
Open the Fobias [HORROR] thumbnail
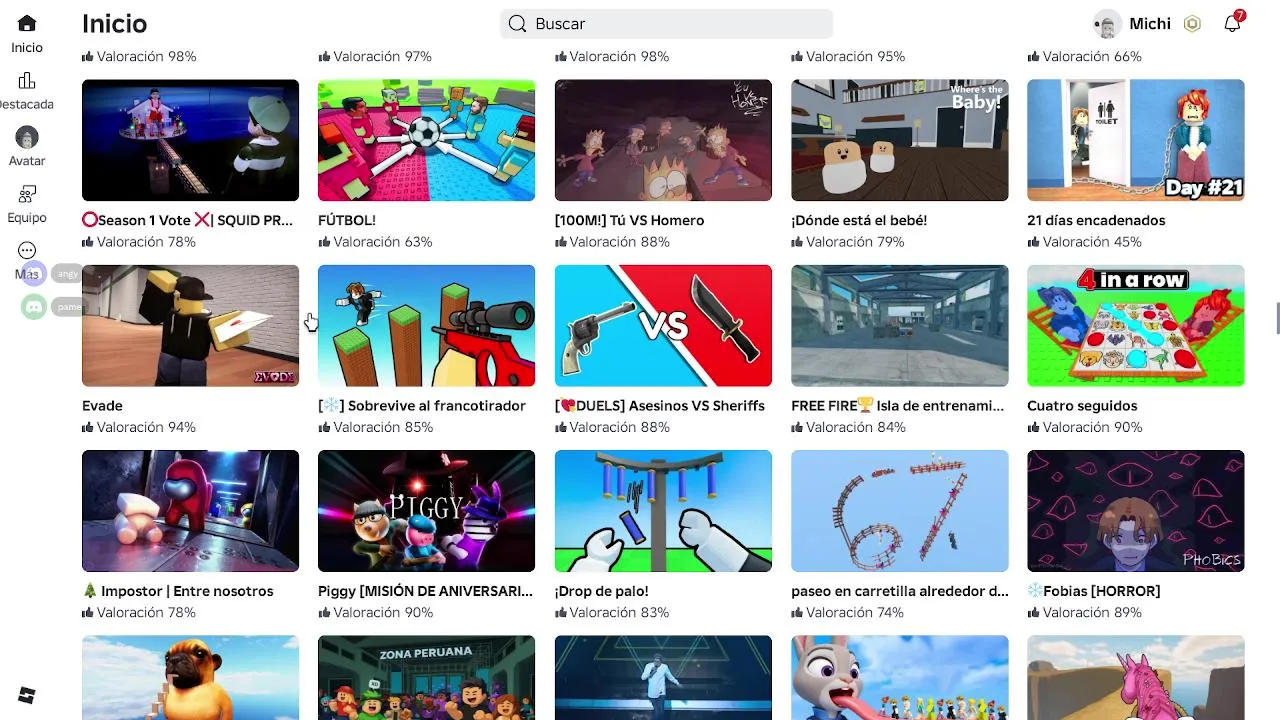point(1136,511)
